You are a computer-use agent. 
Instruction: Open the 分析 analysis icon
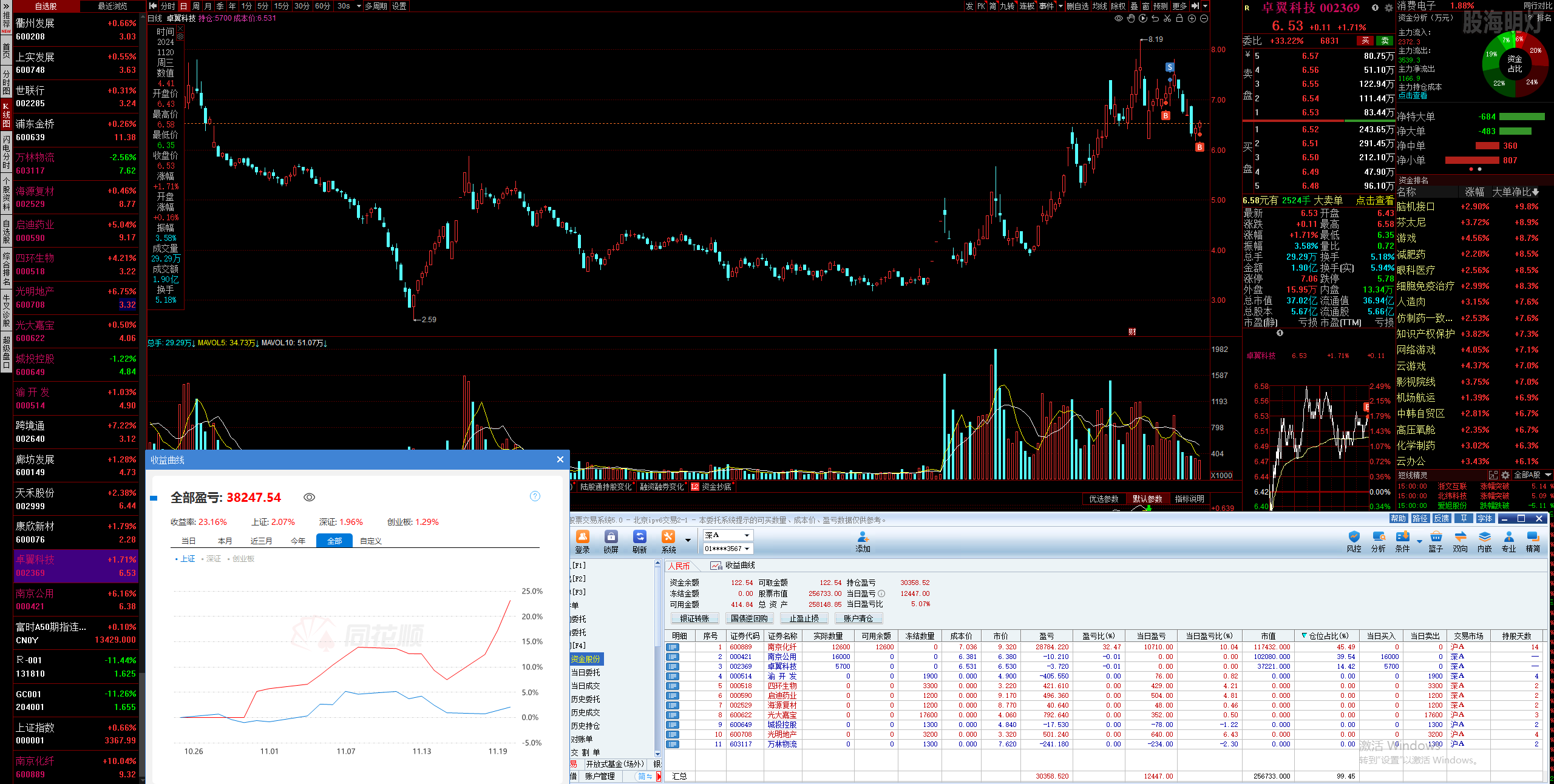point(1378,541)
